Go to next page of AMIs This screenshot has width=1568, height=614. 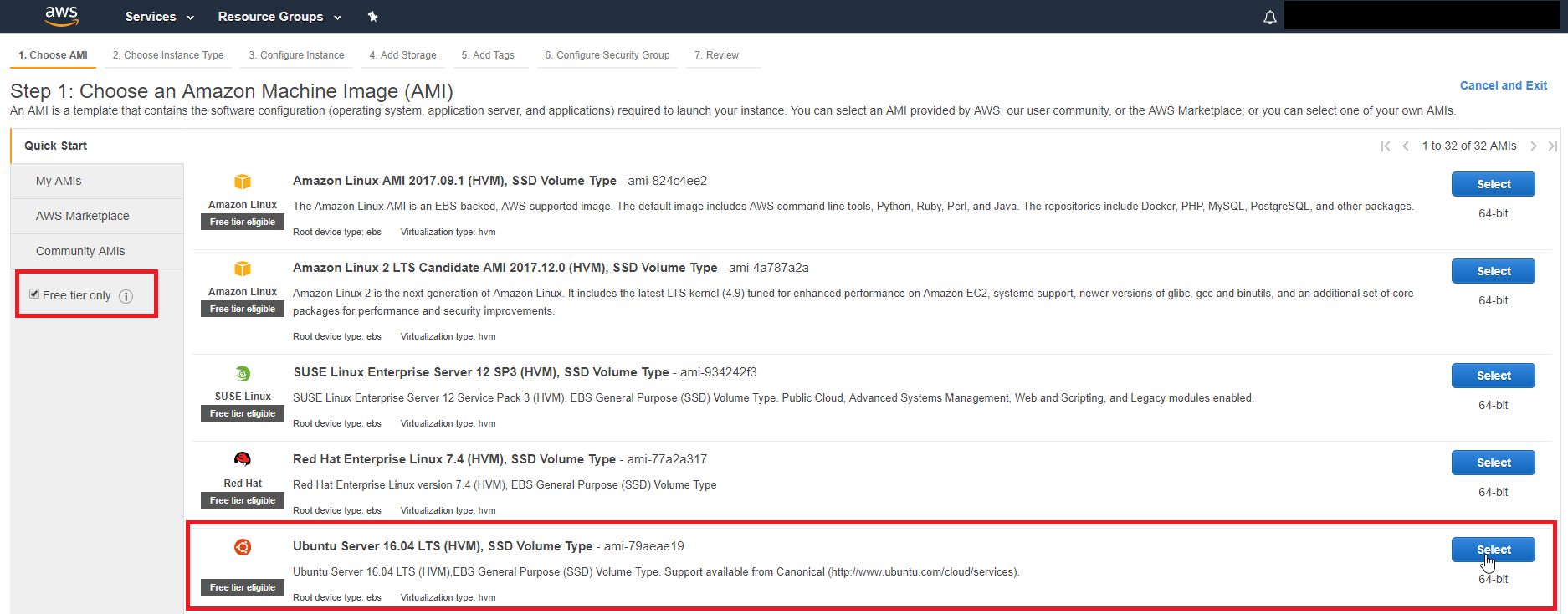1533,146
